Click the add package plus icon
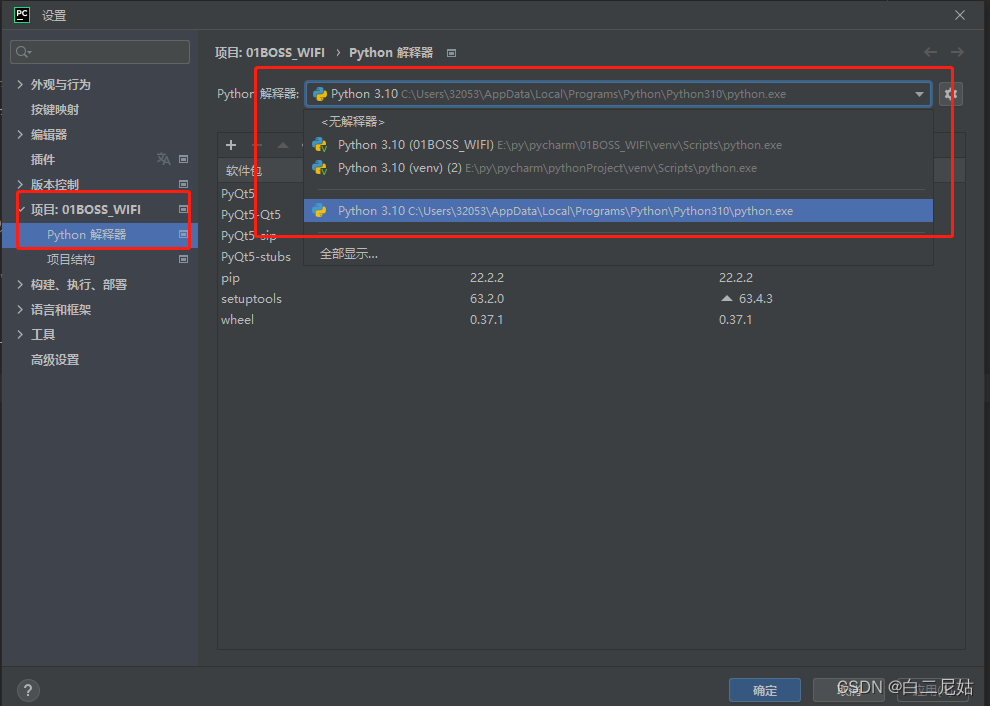 [231, 145]
